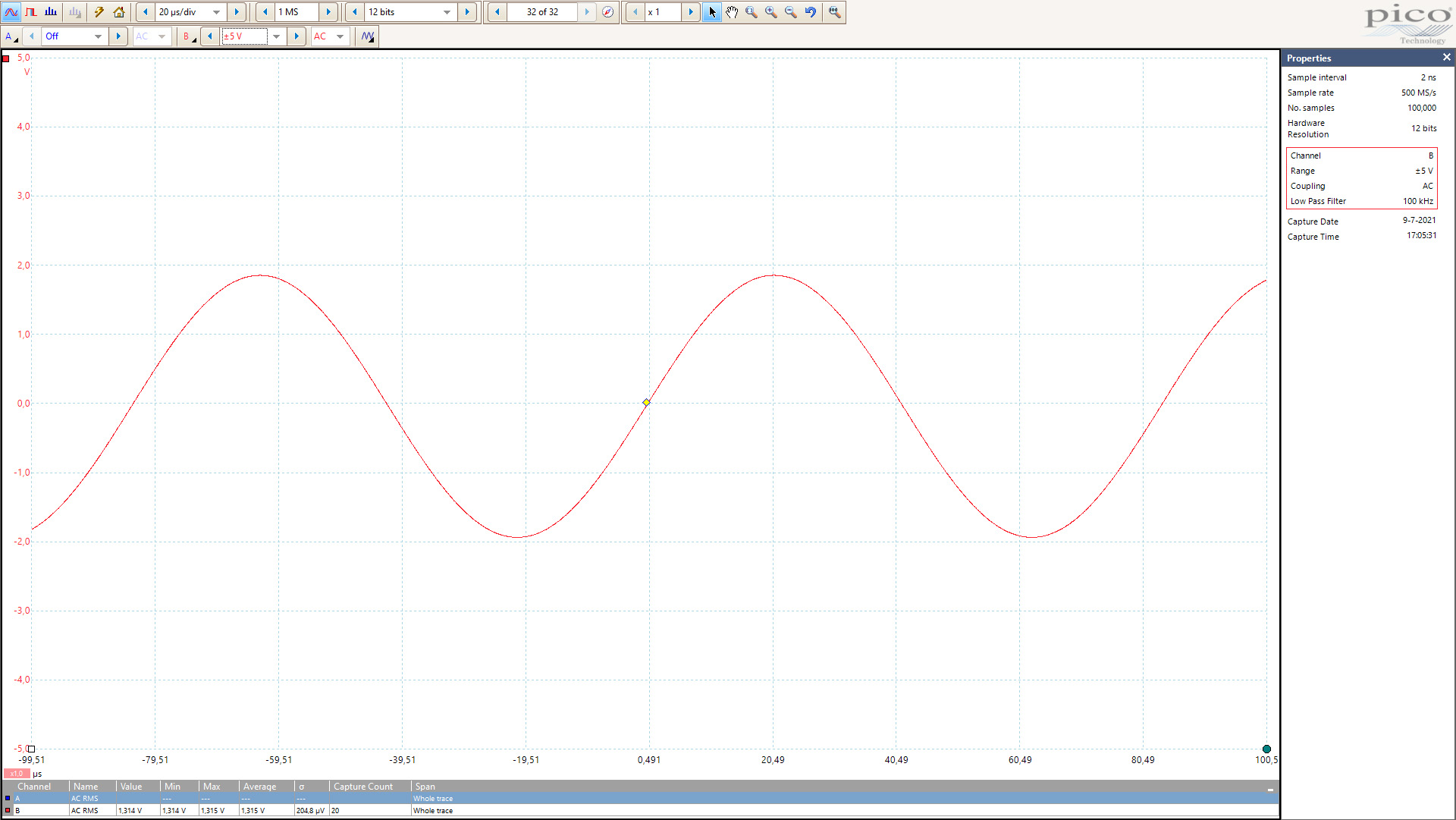Image resolution: width=1456 pixels, height=820 pixels.
Task: Click the zoom out magnifier icon
Action: click(791, 12)
